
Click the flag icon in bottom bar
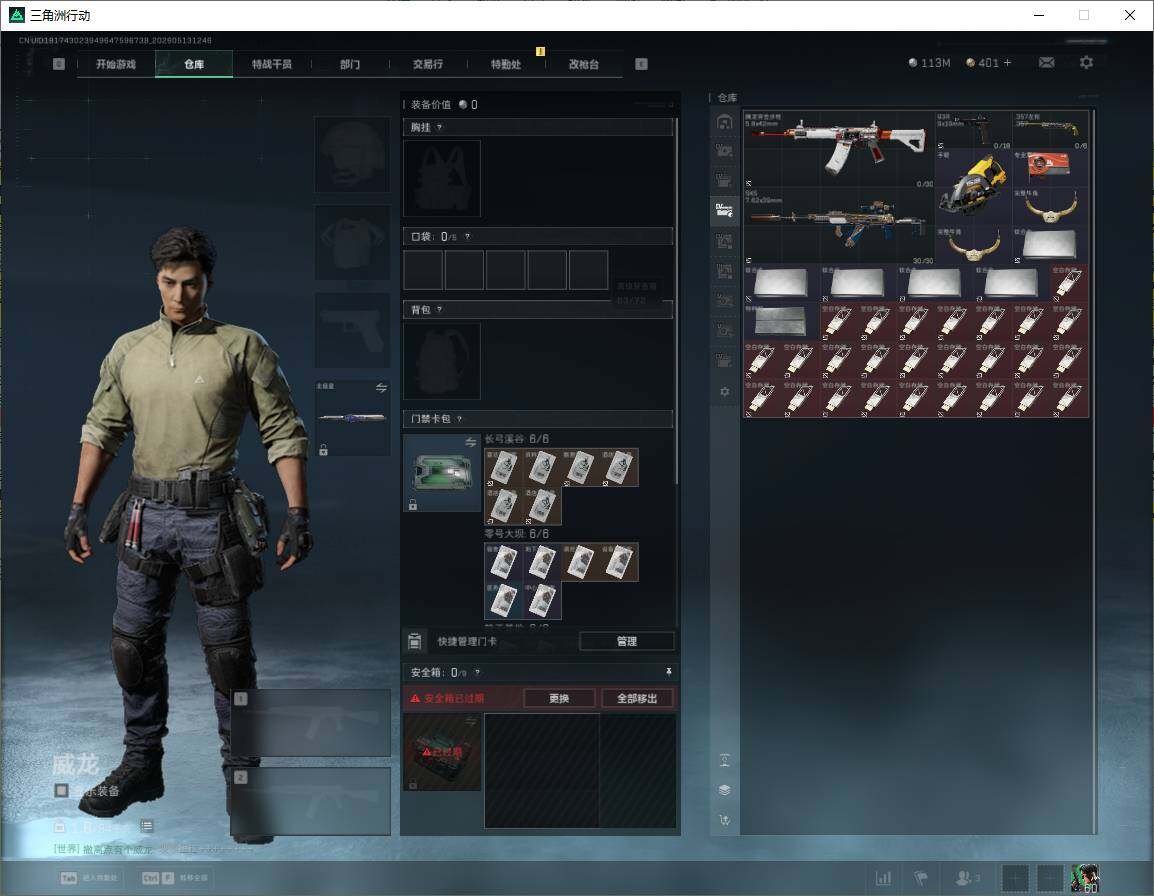tap(921, 878)
